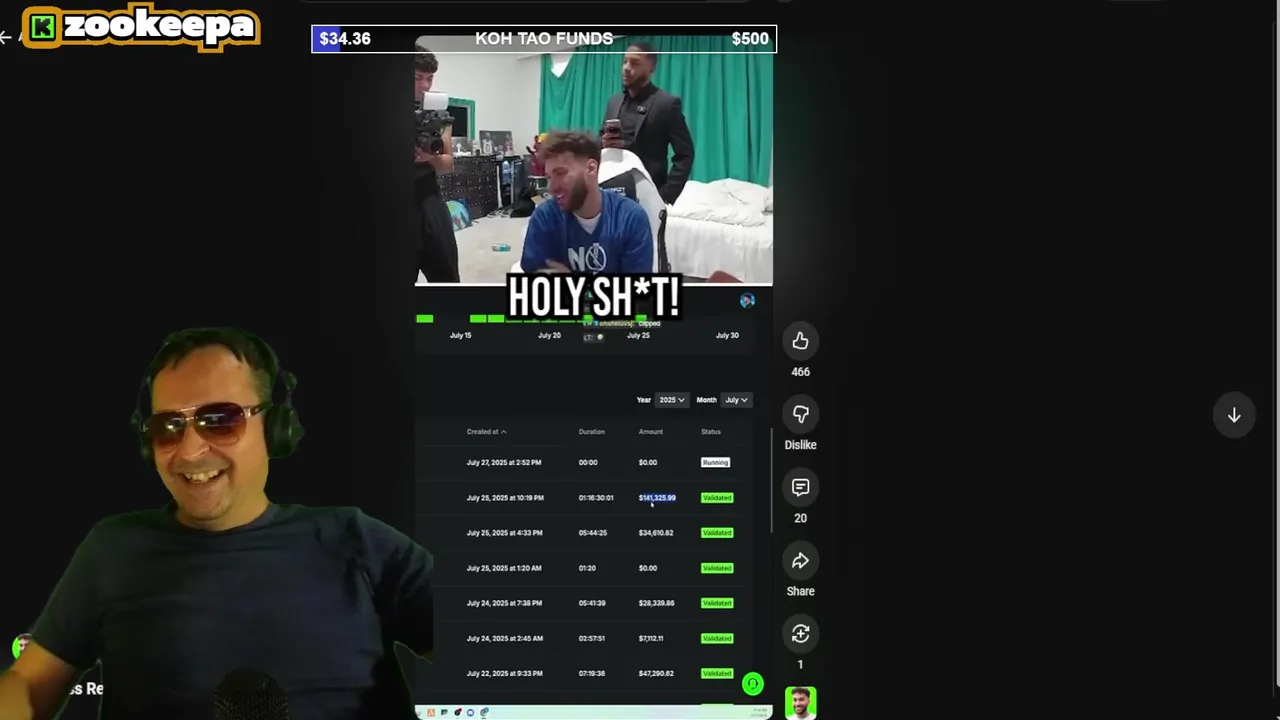The image size is (1280, 720).
Task: Open the Month July dropdown
Action: point(736,400)
